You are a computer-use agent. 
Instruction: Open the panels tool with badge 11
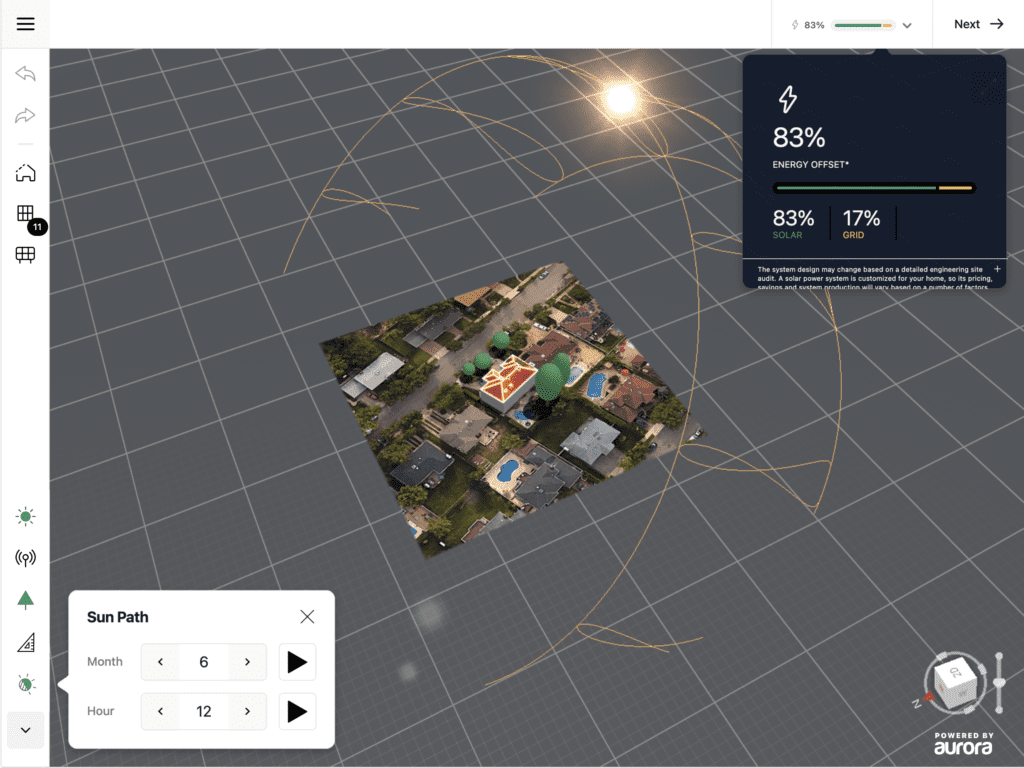(25, 214)
